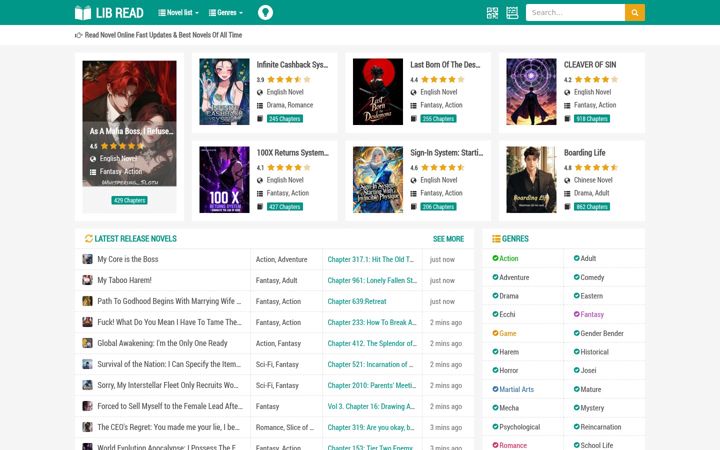Open My Taboo Harem! novel title
Viewport: 720px width, 450px height.
[124, 280]
